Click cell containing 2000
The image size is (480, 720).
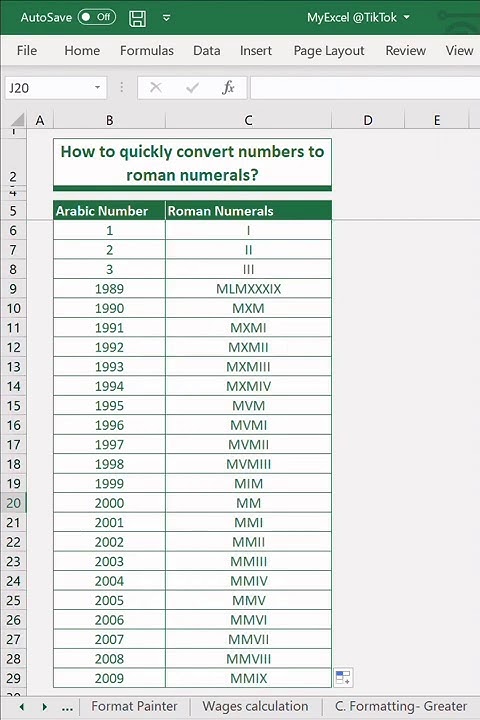tap(109, 503)
